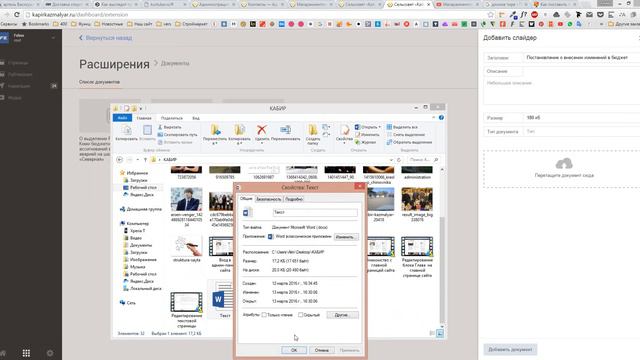
Task: Click the apps grid icon in dashboard sidebar
Action: tap(26, 353)
